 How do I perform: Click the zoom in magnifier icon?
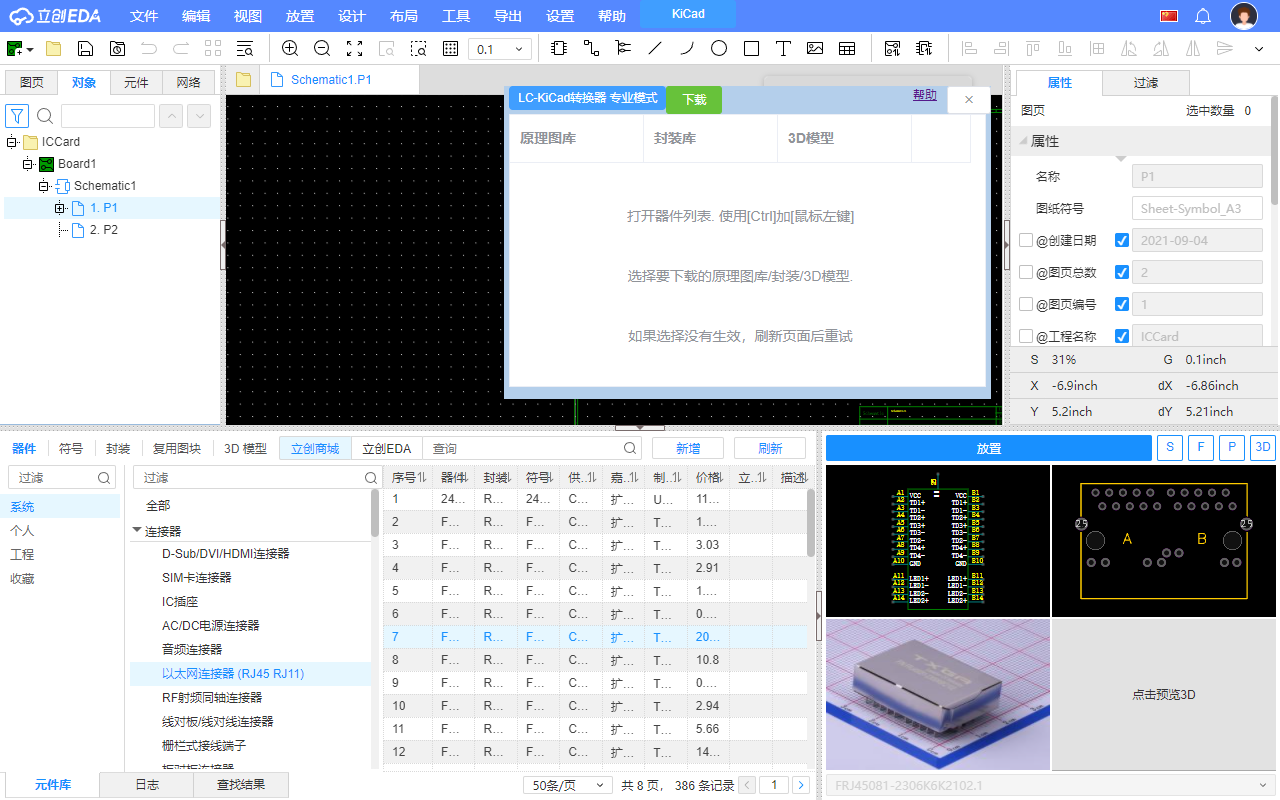pyautogui.click(x=290, y=48)
